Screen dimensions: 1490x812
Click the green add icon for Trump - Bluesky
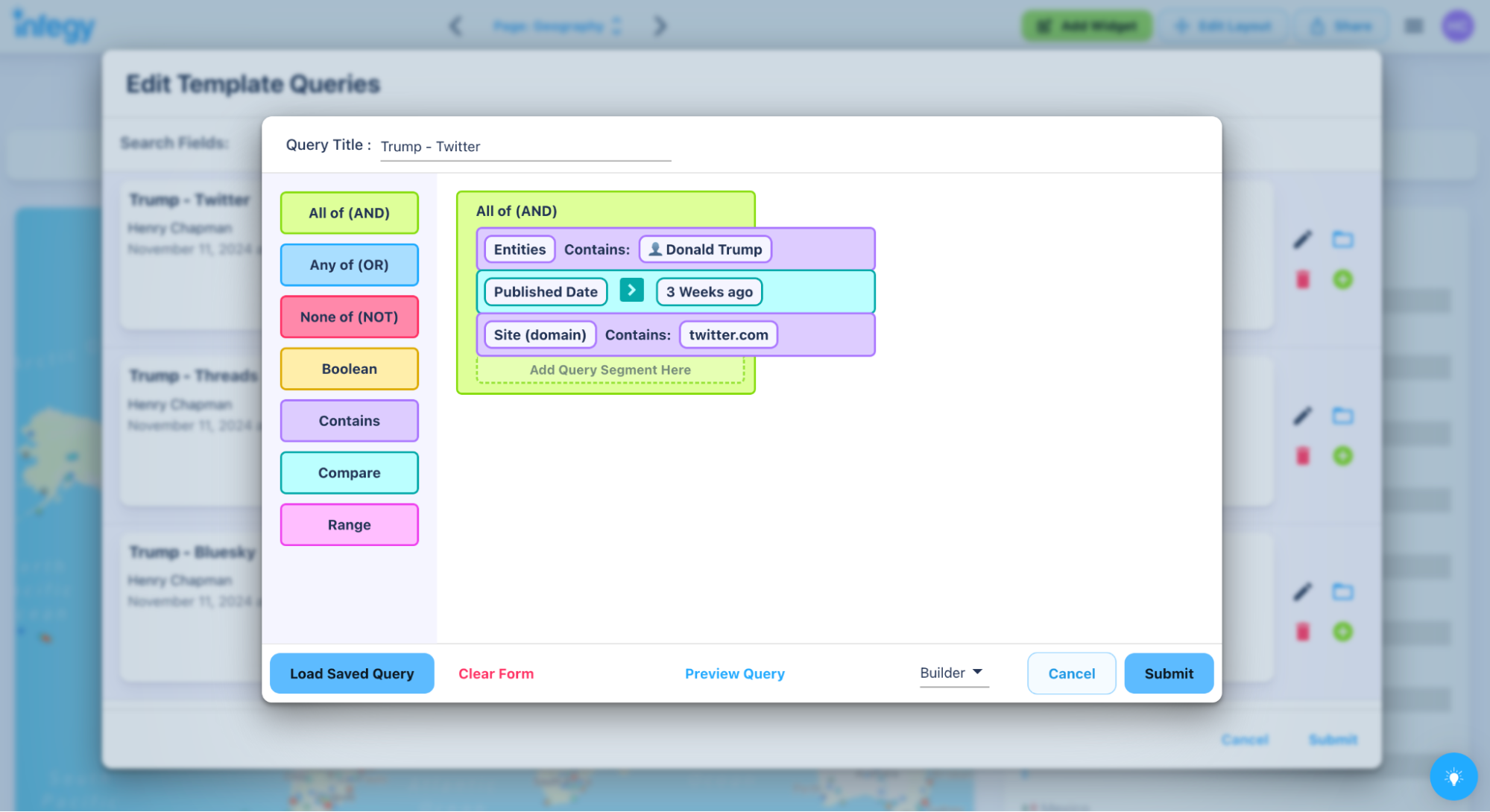coord(1342,632)
